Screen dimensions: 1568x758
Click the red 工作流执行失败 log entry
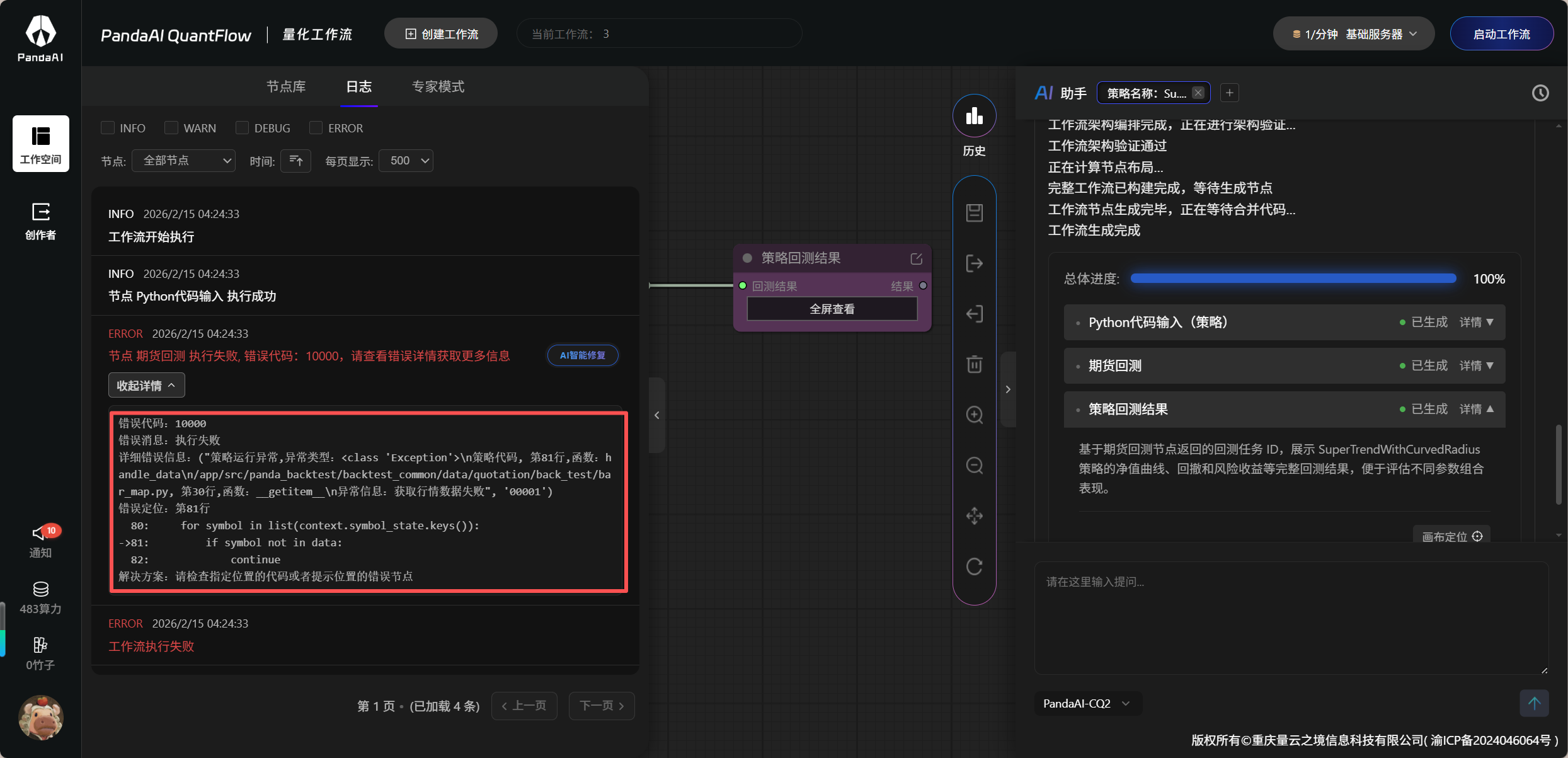coord(151,646)
